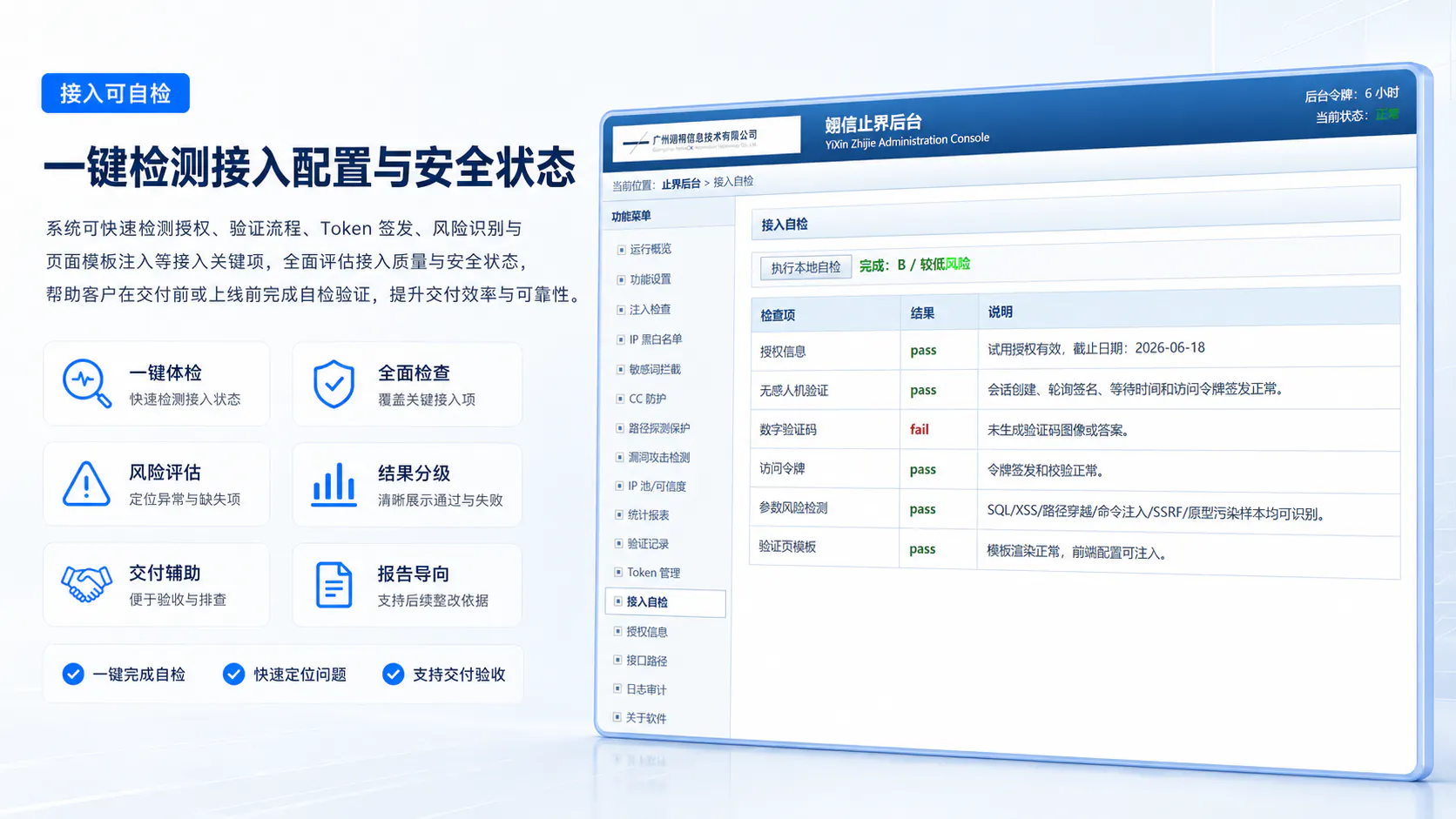This screenshot has height=819, width=1456.
Task: Open 验证记录 menu item
Action: tap(648, 544)
